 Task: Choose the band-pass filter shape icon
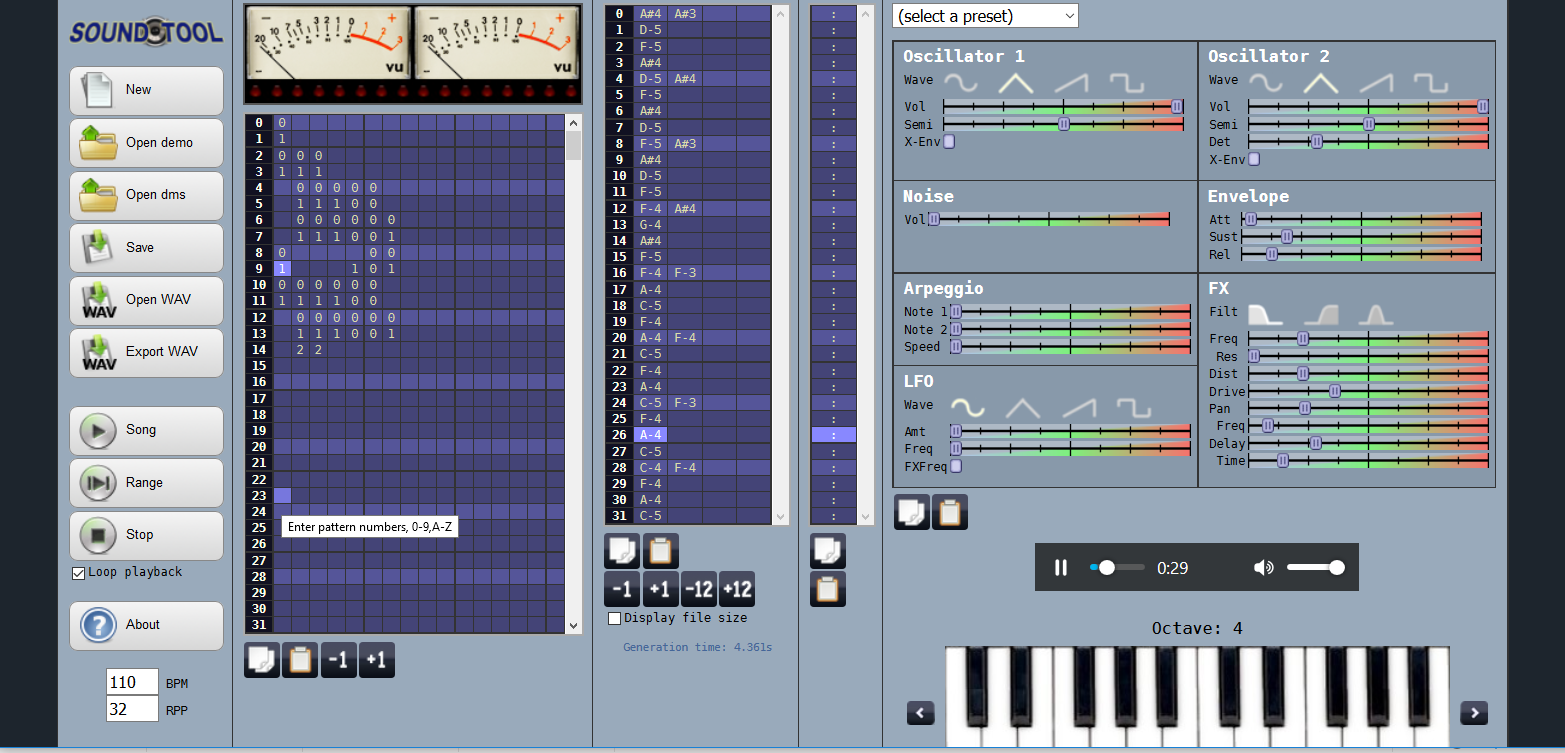click(x=1375, y=314)
